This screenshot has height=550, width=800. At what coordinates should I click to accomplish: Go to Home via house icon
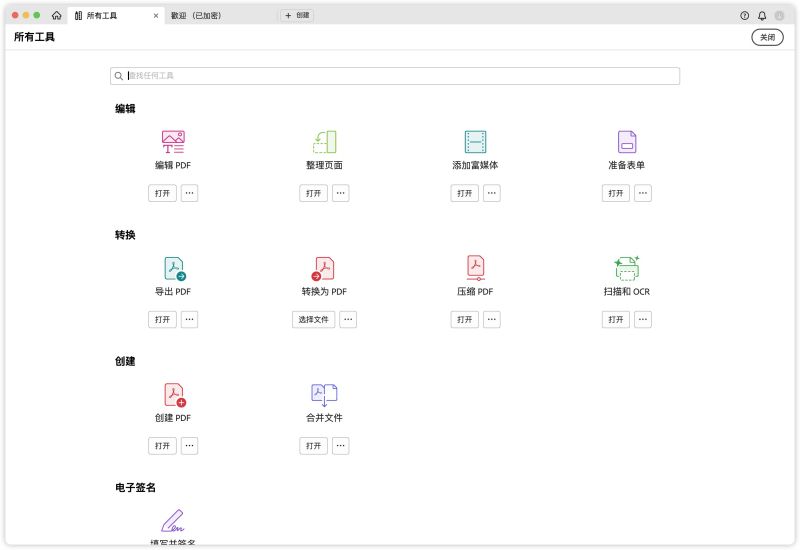pos(57,15)
